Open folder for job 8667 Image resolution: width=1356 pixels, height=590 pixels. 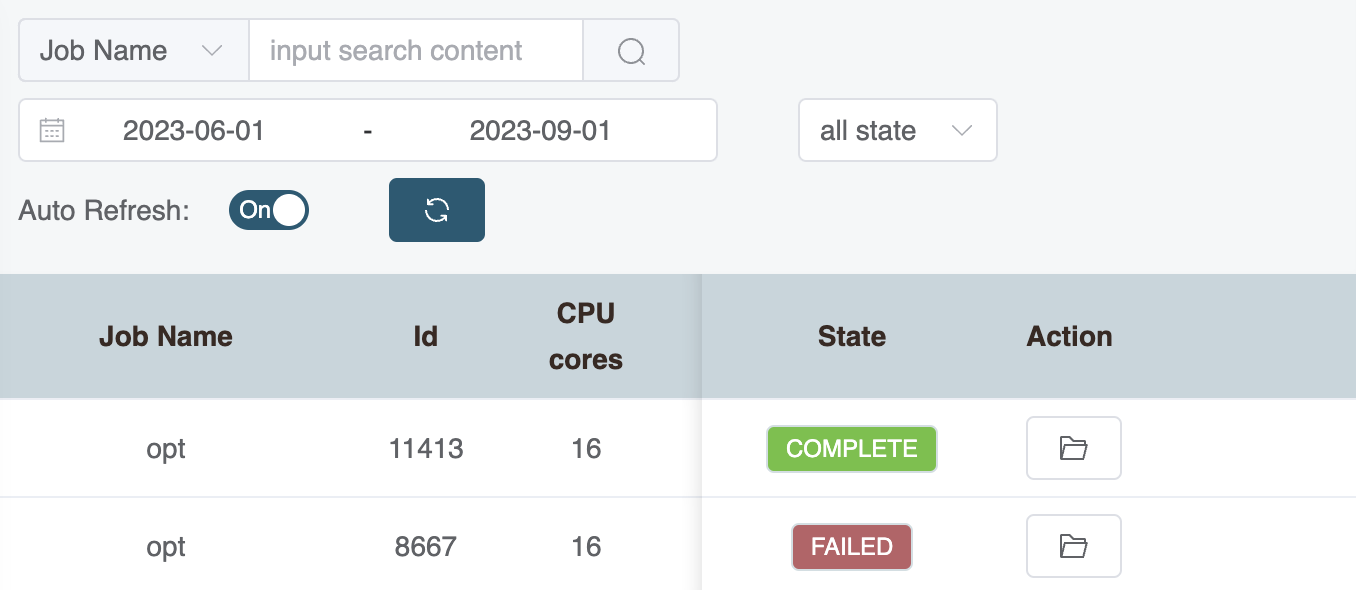tap(1073, 546)
